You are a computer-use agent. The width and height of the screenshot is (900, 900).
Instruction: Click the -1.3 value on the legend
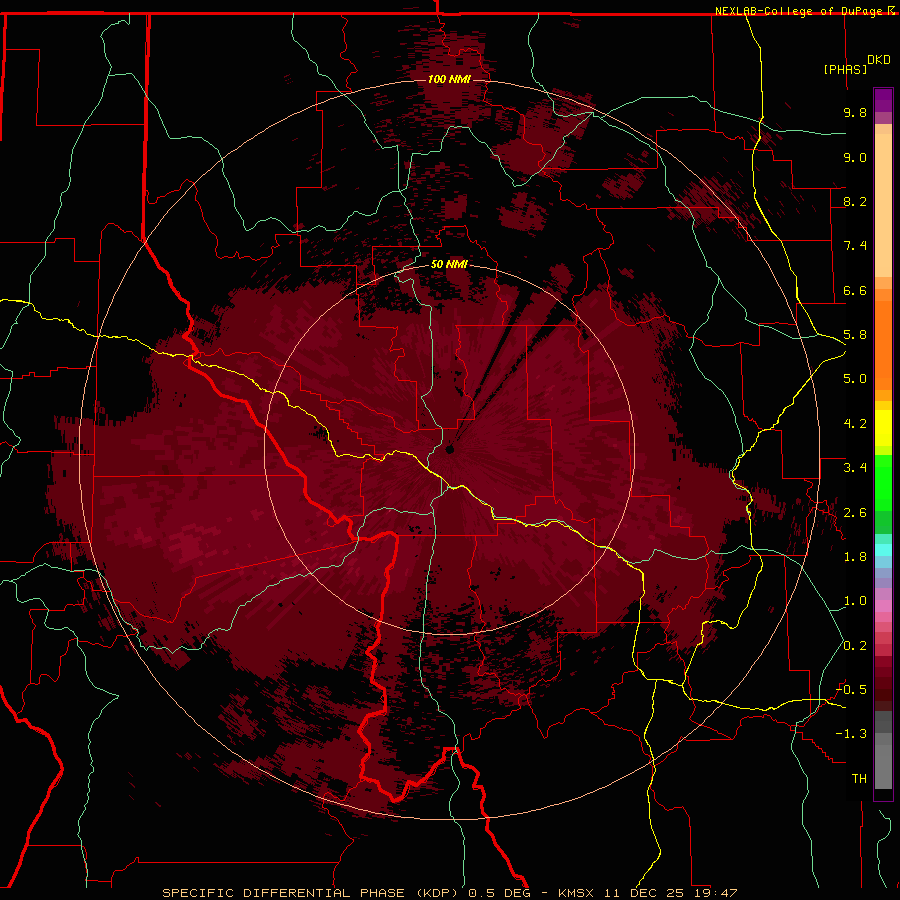click(x=851, y=734)
